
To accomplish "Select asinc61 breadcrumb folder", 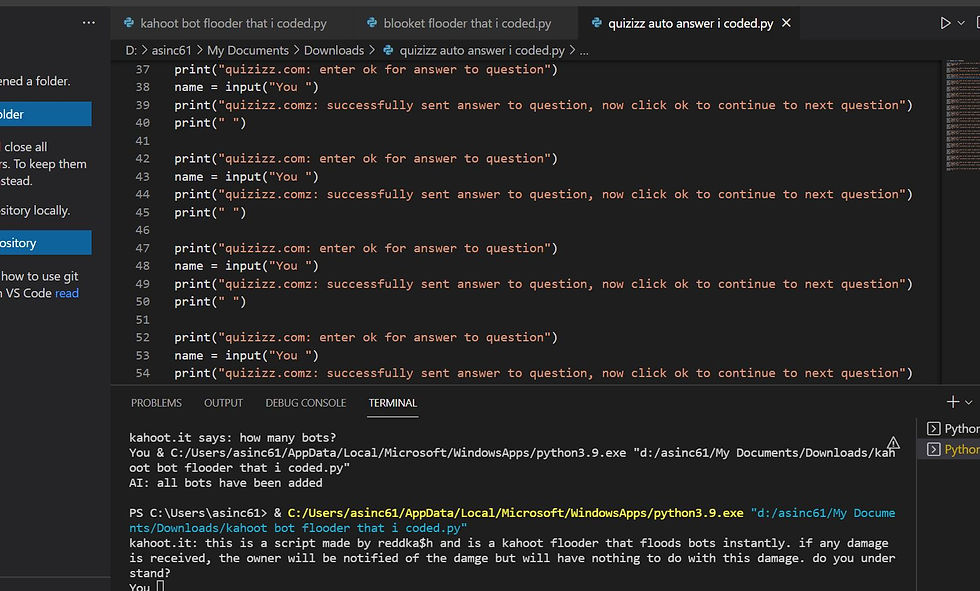I will (171, 51).
